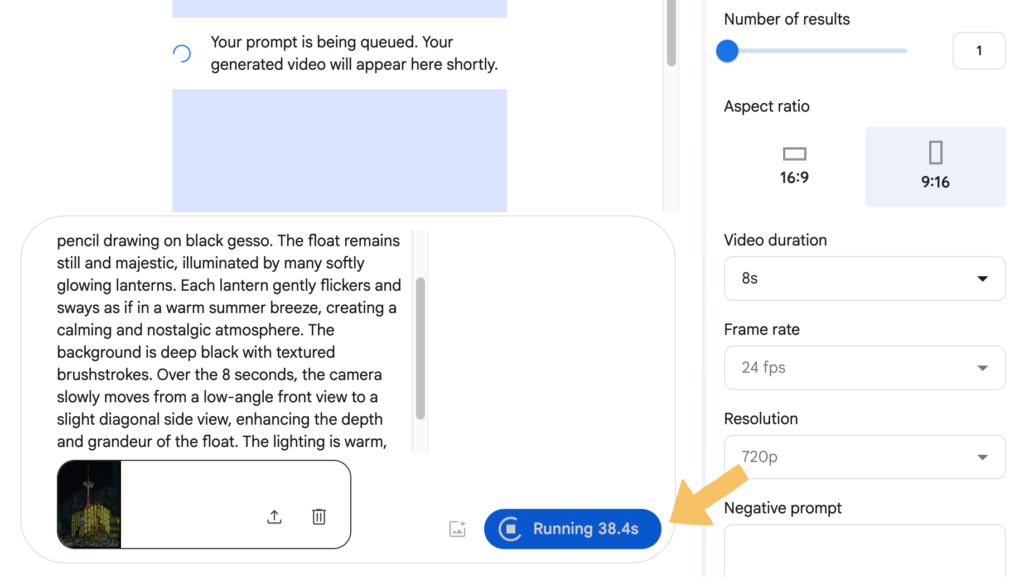Screen dimensions: 1024x577
Task: Select the 16:9 aspect ratio option
Action: (x=794, y=166)
